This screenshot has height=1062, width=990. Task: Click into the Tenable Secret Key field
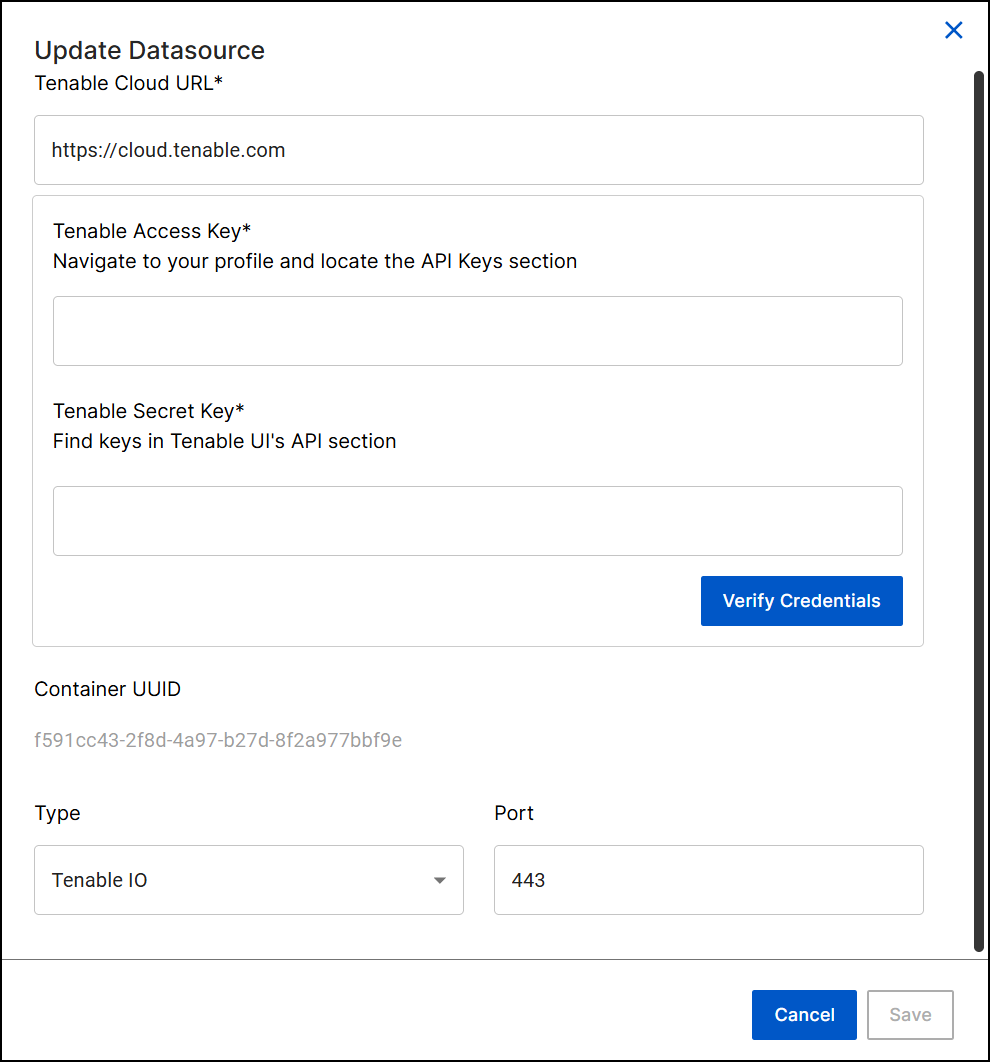click(478, 521)
